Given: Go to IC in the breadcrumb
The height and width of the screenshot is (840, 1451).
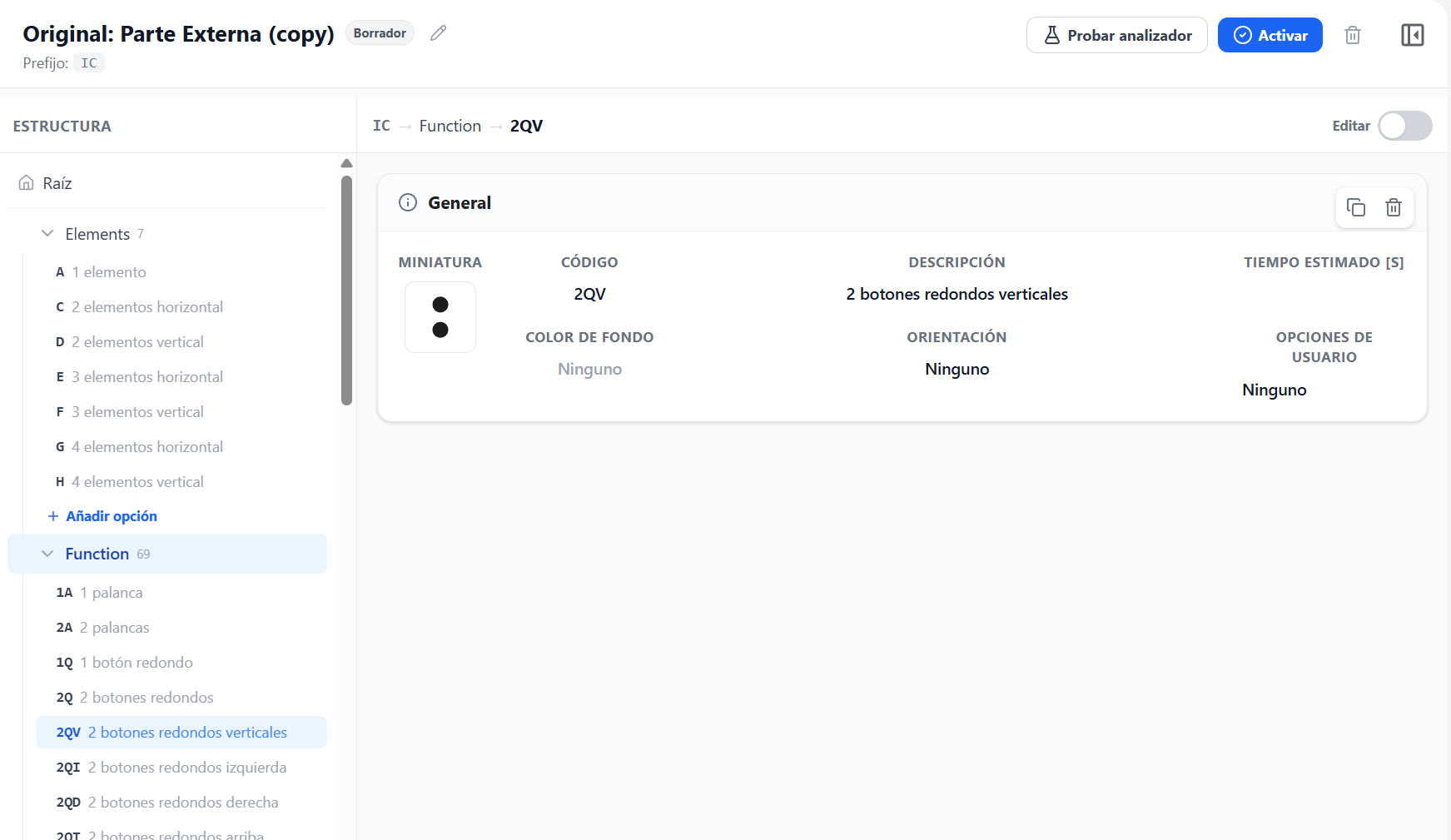Looking at the screenshot, I should (381, 126).
